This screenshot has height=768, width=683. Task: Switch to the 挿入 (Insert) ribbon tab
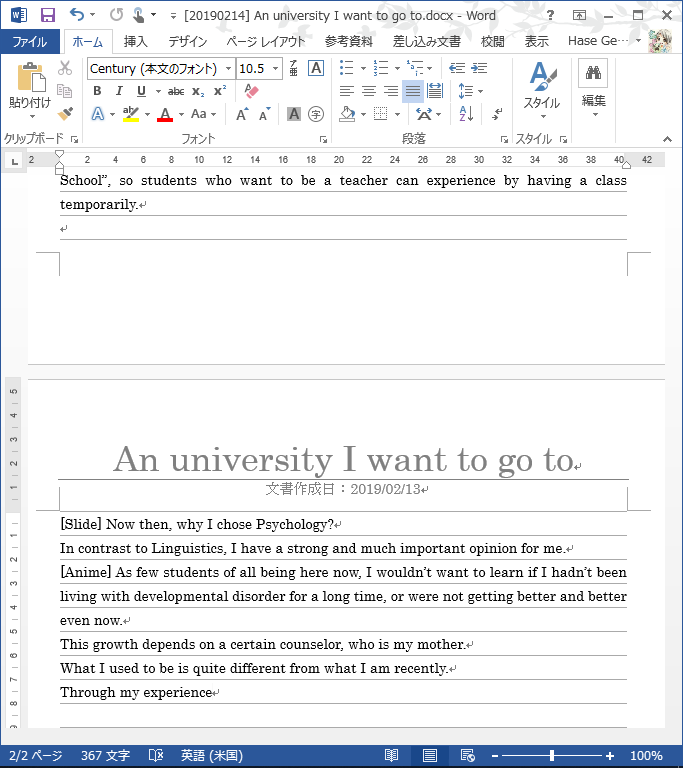(135, 41)
